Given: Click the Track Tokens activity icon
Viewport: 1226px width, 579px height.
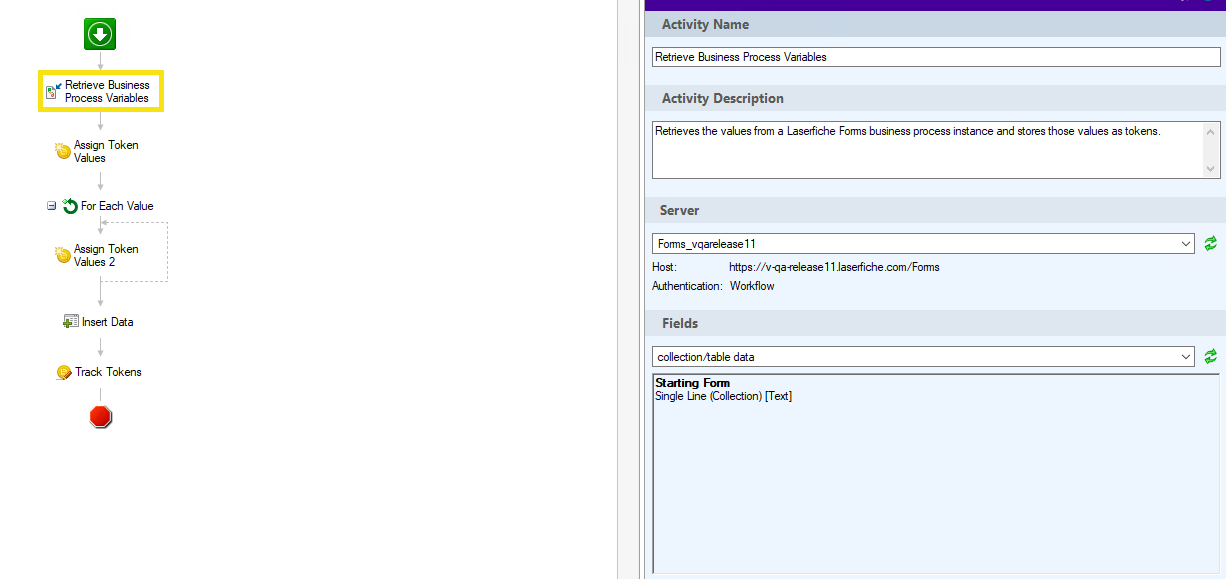Looking at the screenshot, I should [x=64, y=372].
